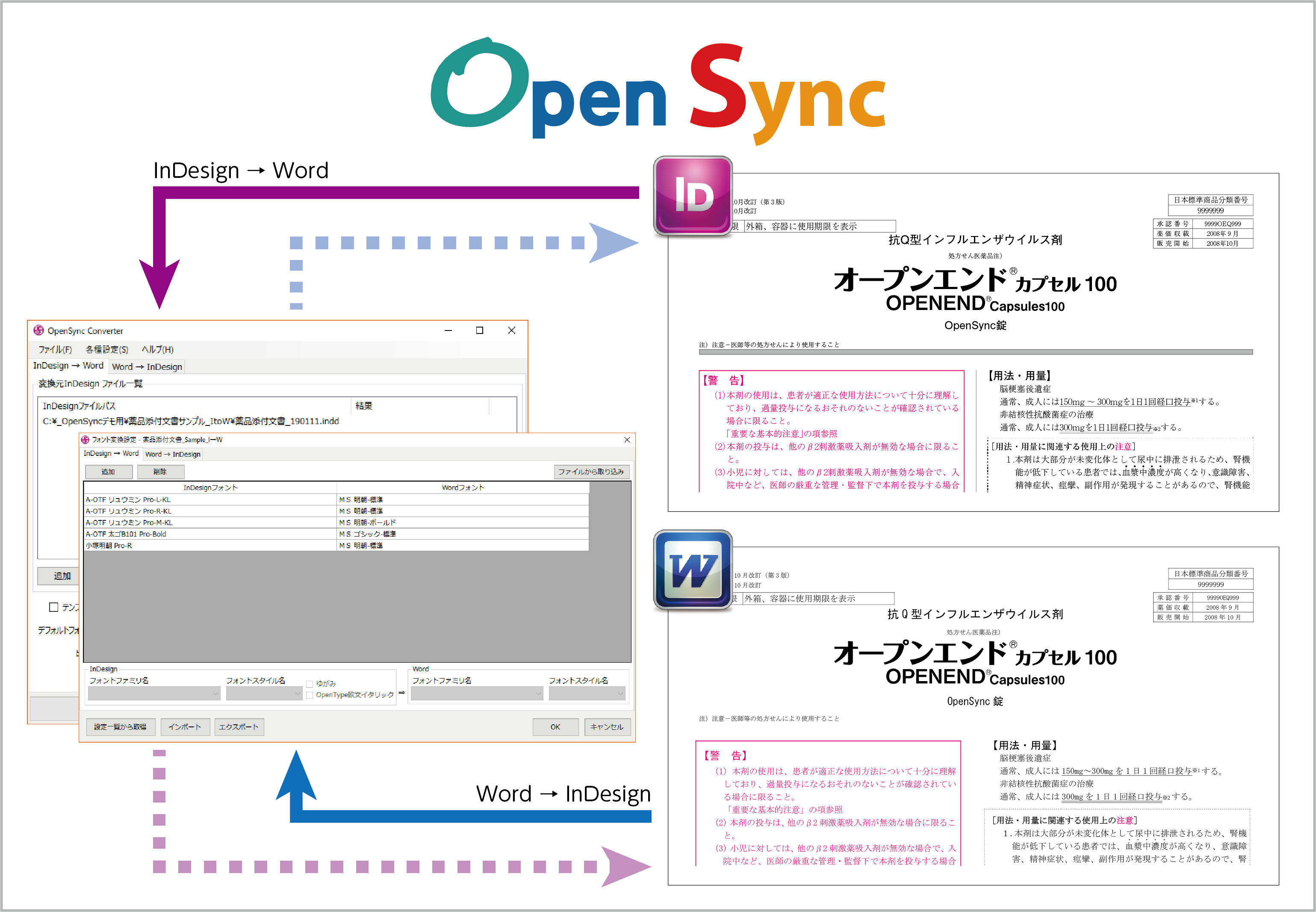The height and width of the screenshot is (912, 1316).
Task: Switch to Word → InDesign tab in main window
Action: 147,367
